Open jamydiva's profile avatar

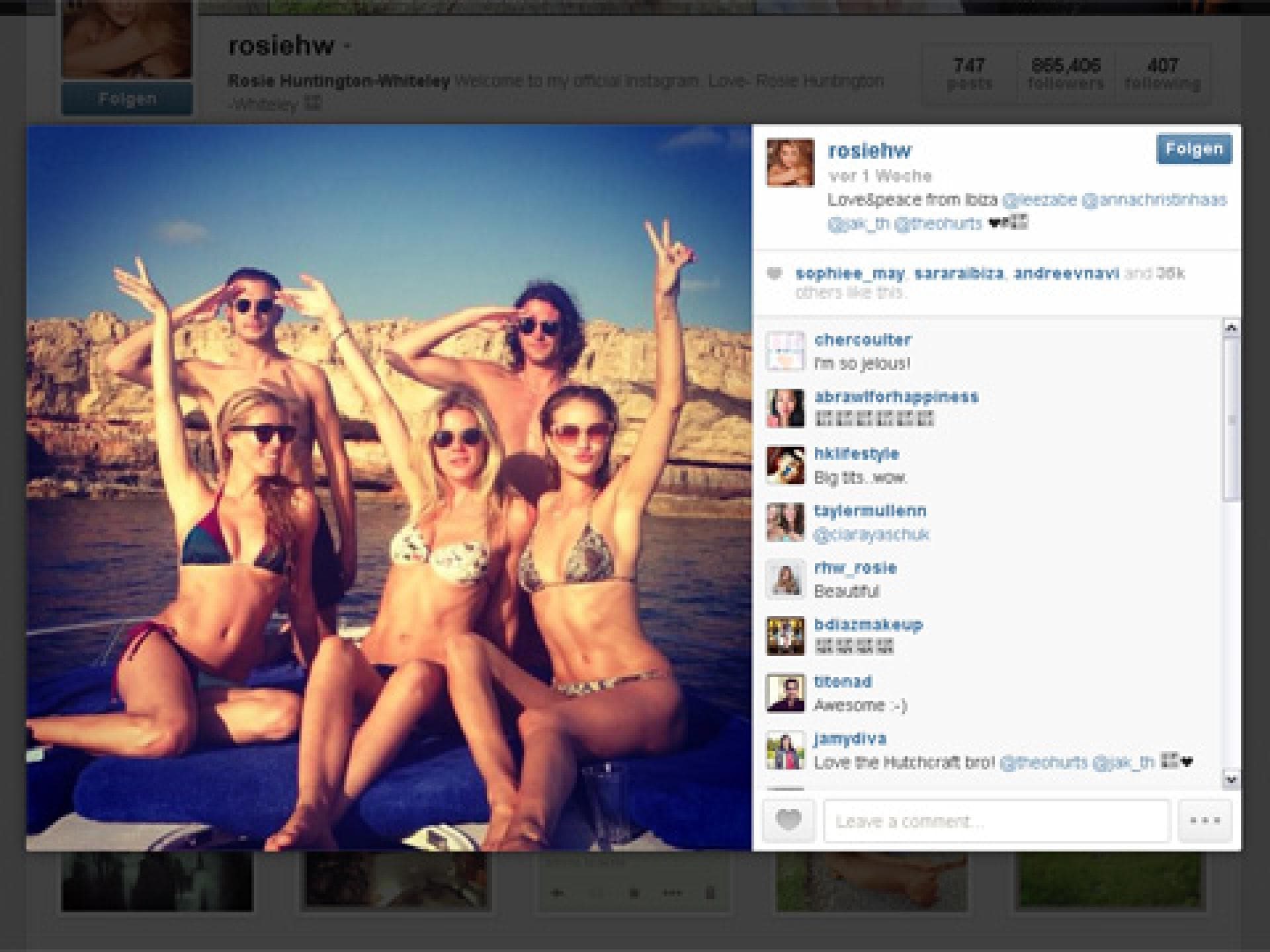tap(785, 750)
